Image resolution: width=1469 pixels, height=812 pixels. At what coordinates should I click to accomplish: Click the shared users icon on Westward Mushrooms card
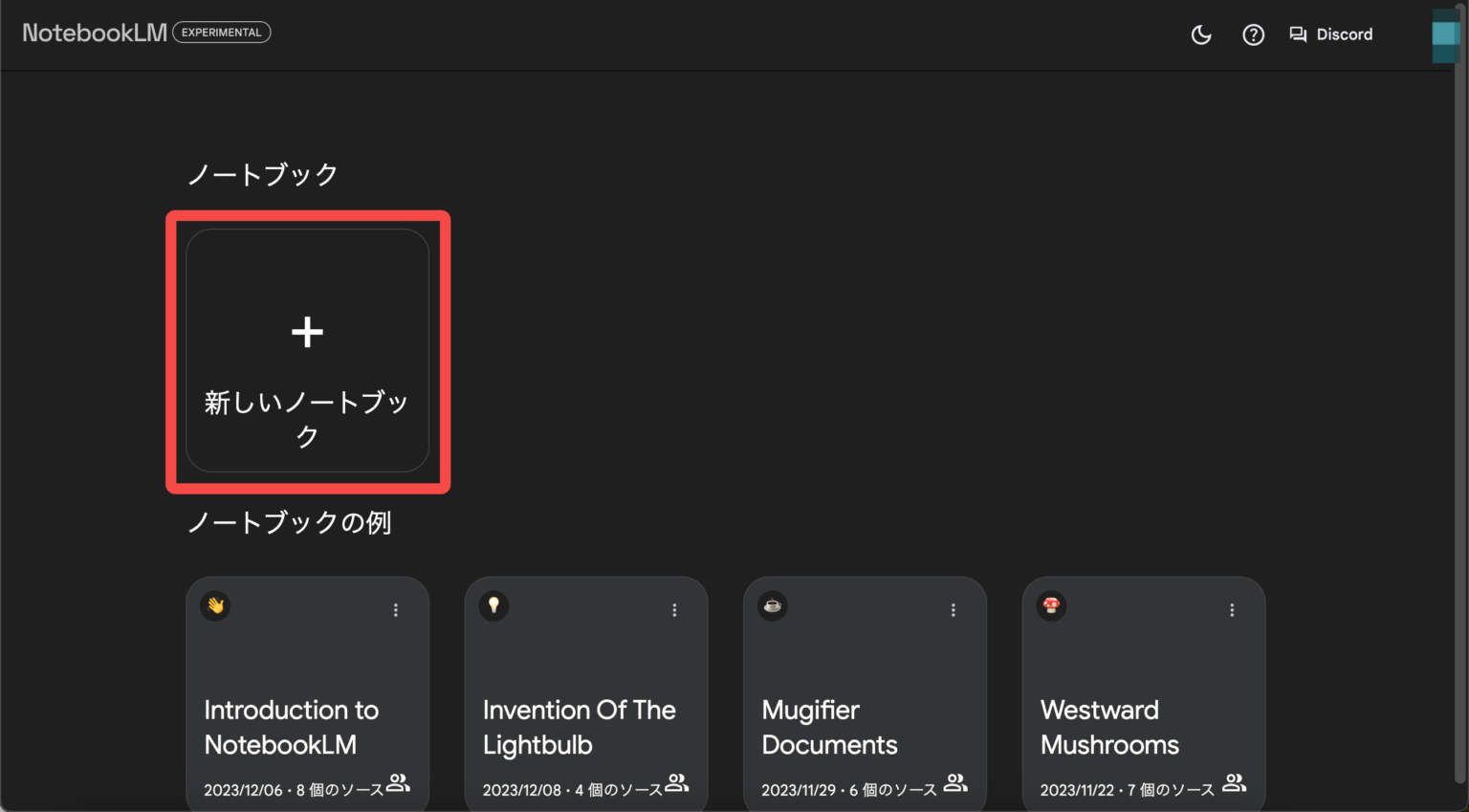[x=1234, y=782]
